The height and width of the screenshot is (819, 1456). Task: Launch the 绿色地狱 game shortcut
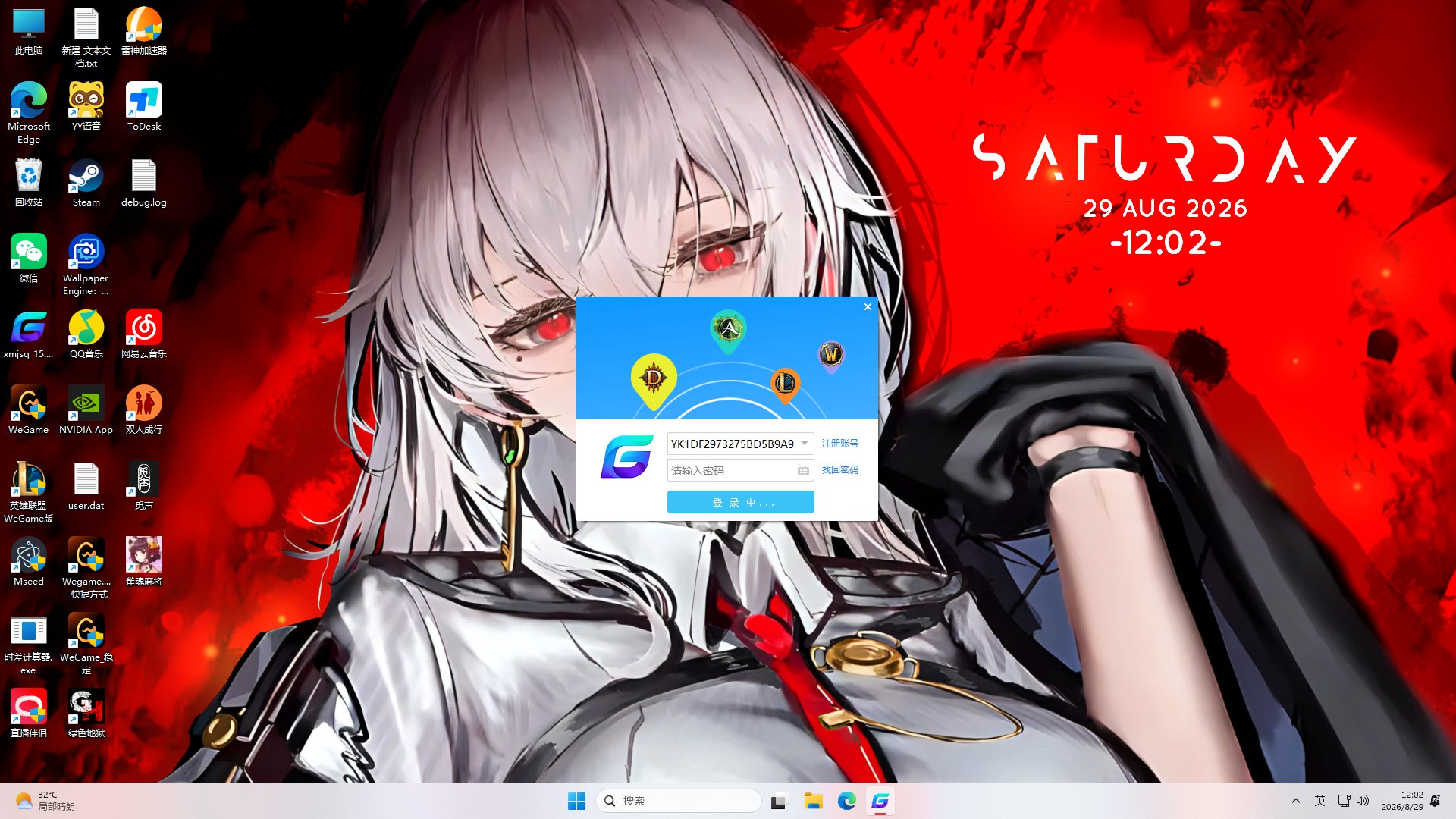(86, 714)
